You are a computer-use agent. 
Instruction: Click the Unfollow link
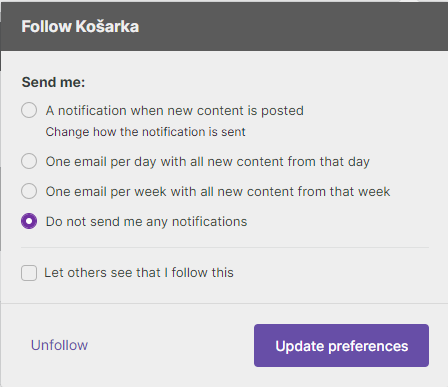coord(59,345)
